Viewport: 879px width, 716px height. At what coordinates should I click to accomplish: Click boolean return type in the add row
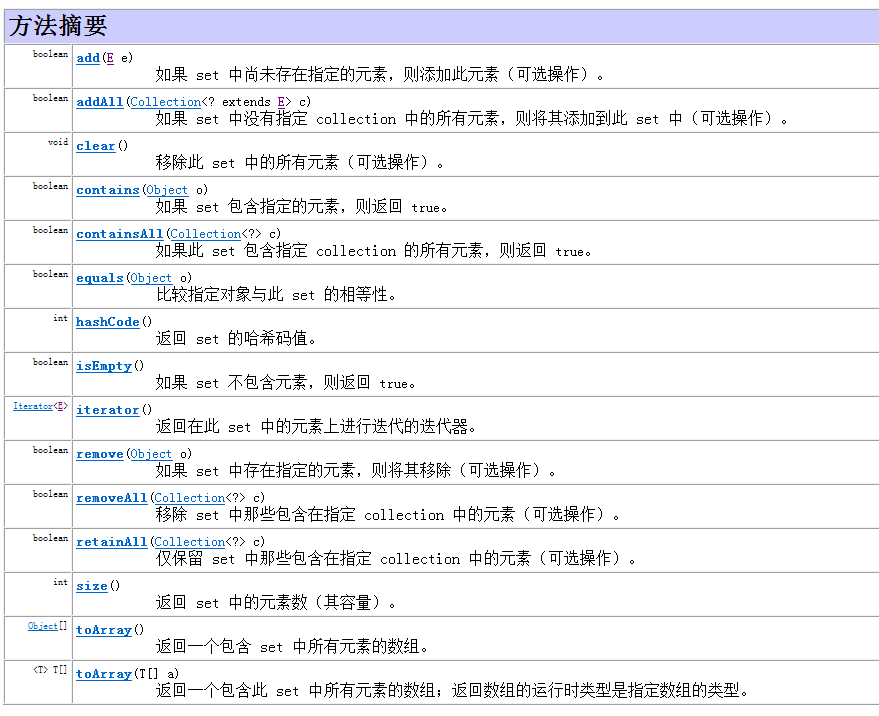tap(50, 54)
